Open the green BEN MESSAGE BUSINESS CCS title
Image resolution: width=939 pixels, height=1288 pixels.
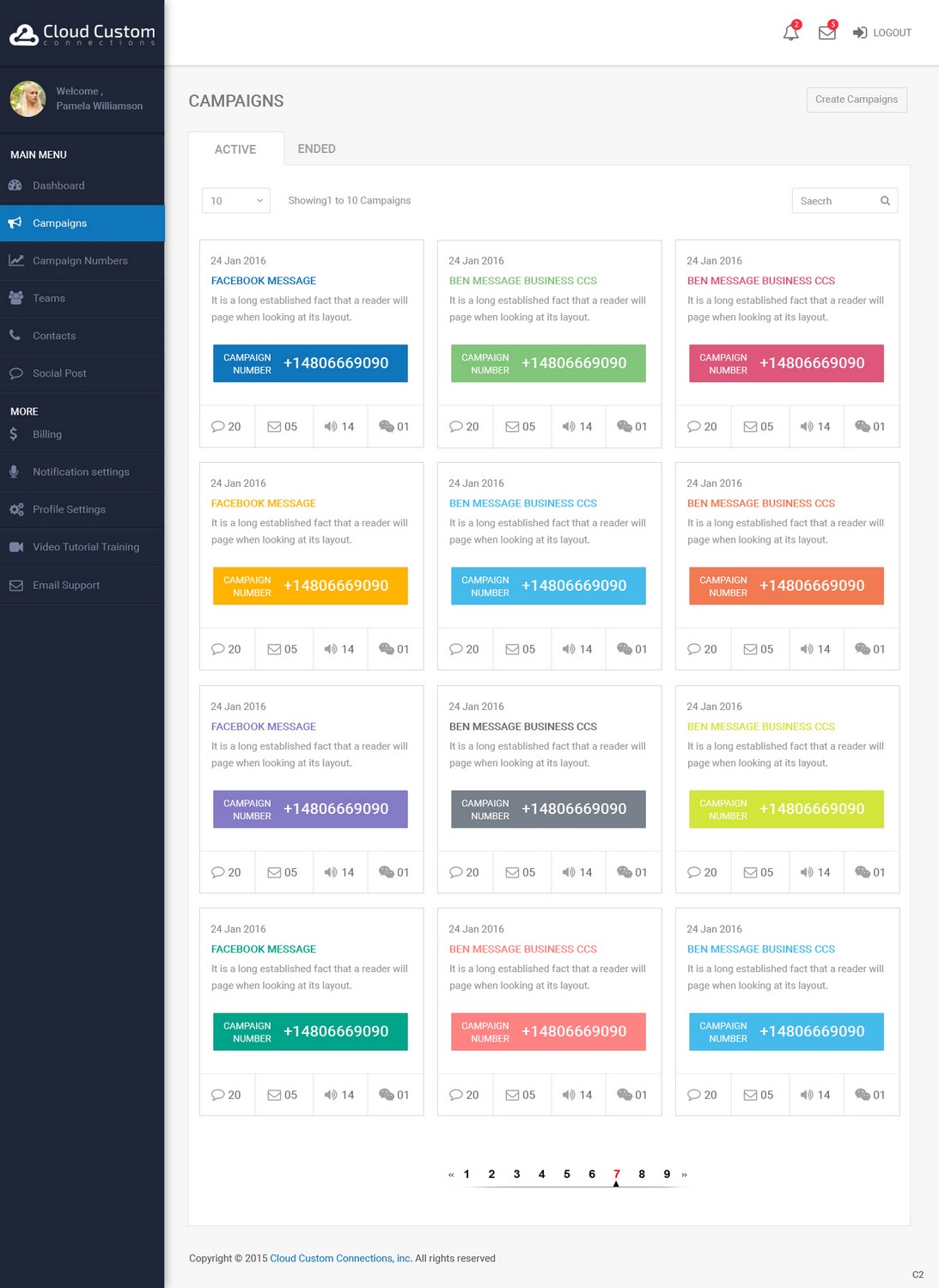pos(523,281)
